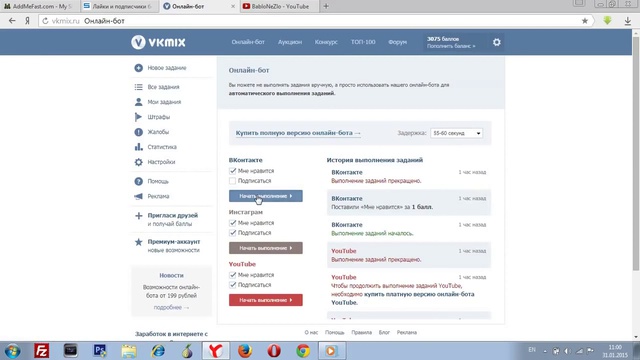Open the Windows Start menu
640x360 pixels.
[12, 351]
